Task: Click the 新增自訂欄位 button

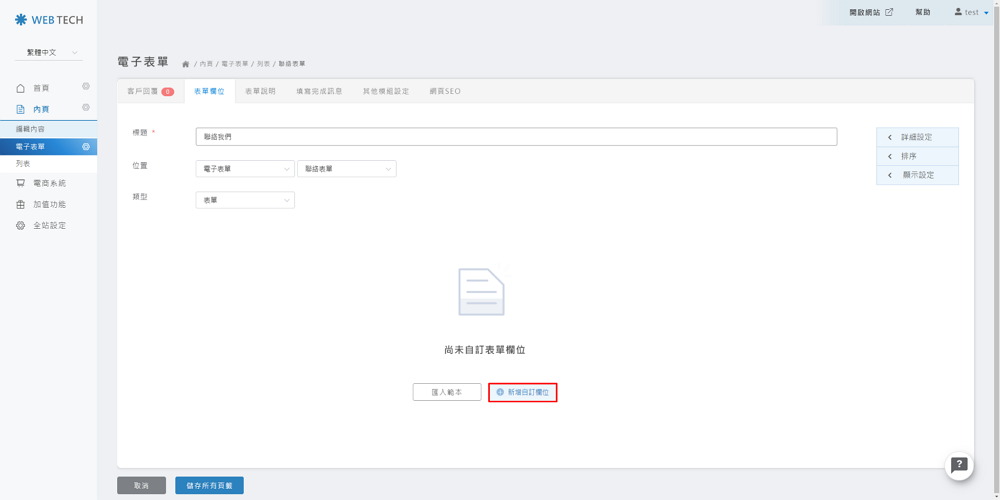Action: [x=522, y=392]
